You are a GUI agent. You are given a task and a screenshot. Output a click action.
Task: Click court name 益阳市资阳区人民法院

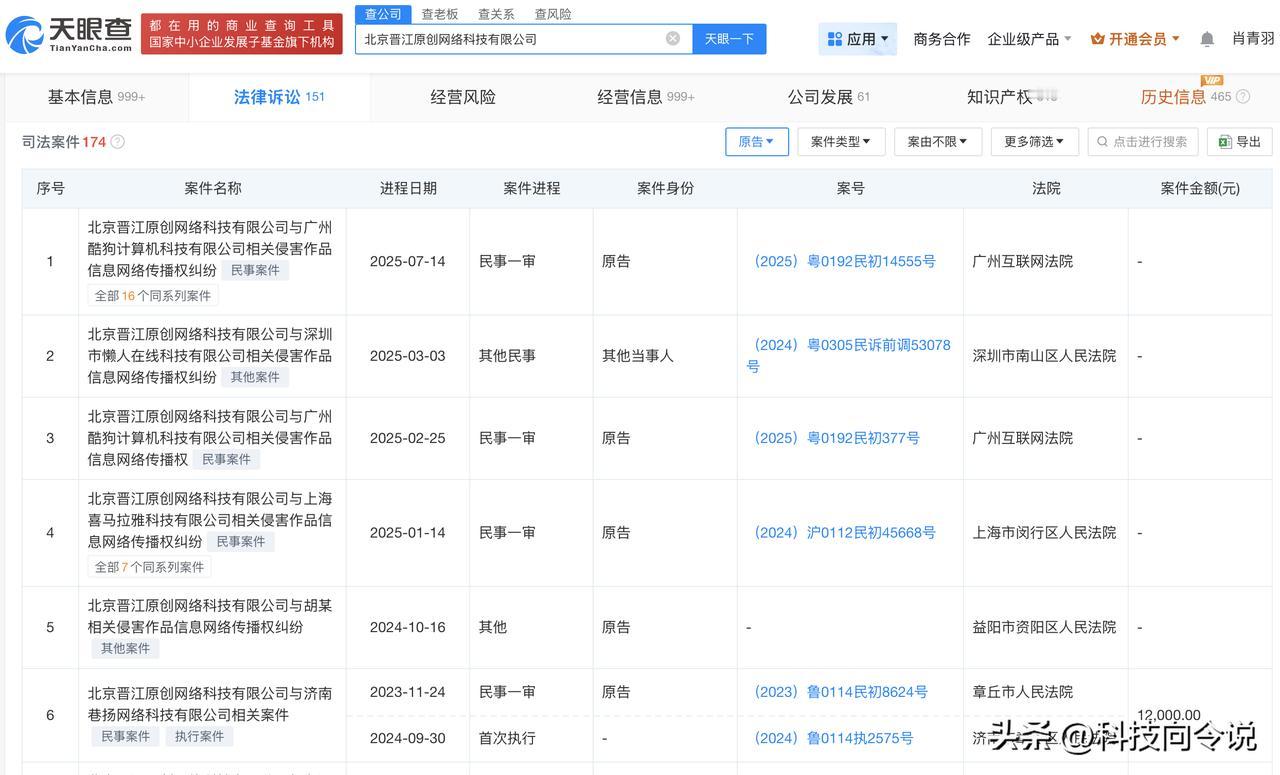1044,627
